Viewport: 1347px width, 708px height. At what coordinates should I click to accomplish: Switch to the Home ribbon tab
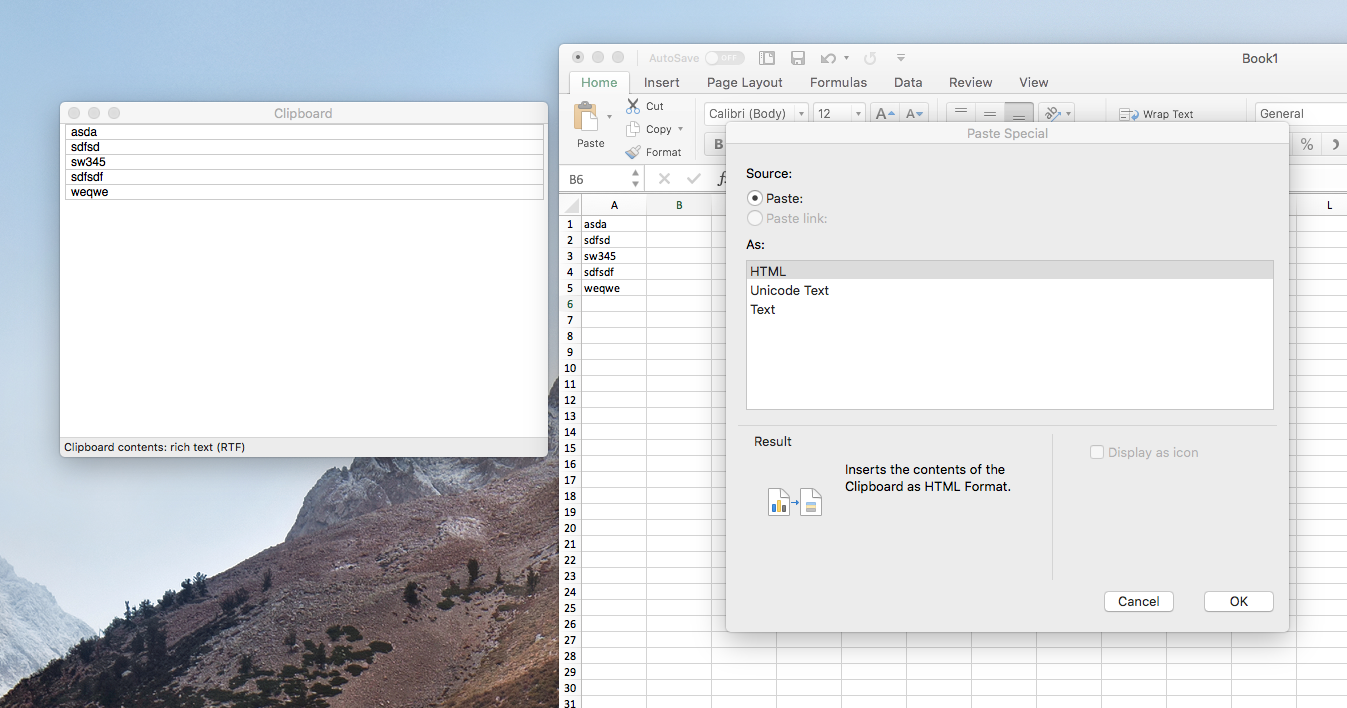point(599,82)
